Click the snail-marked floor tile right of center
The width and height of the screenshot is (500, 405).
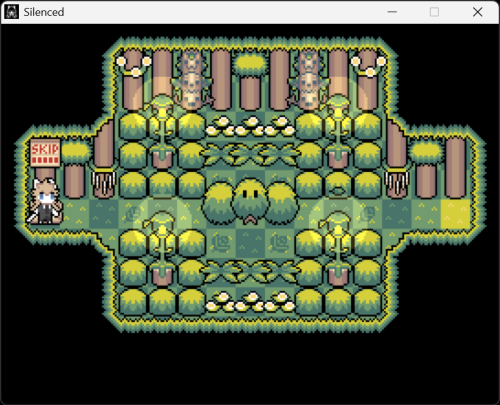click(x=279, y=243)
